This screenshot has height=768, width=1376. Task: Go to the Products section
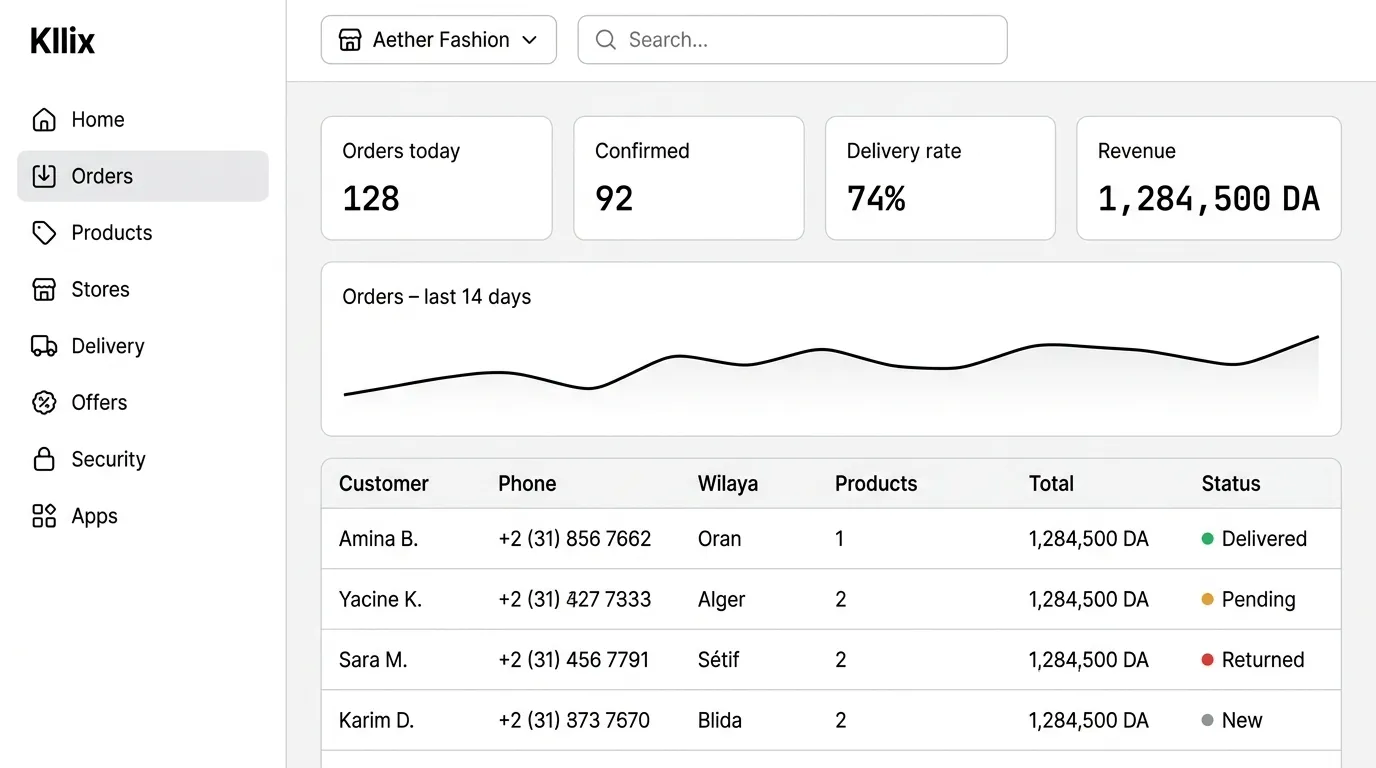[x=143, y=233]
